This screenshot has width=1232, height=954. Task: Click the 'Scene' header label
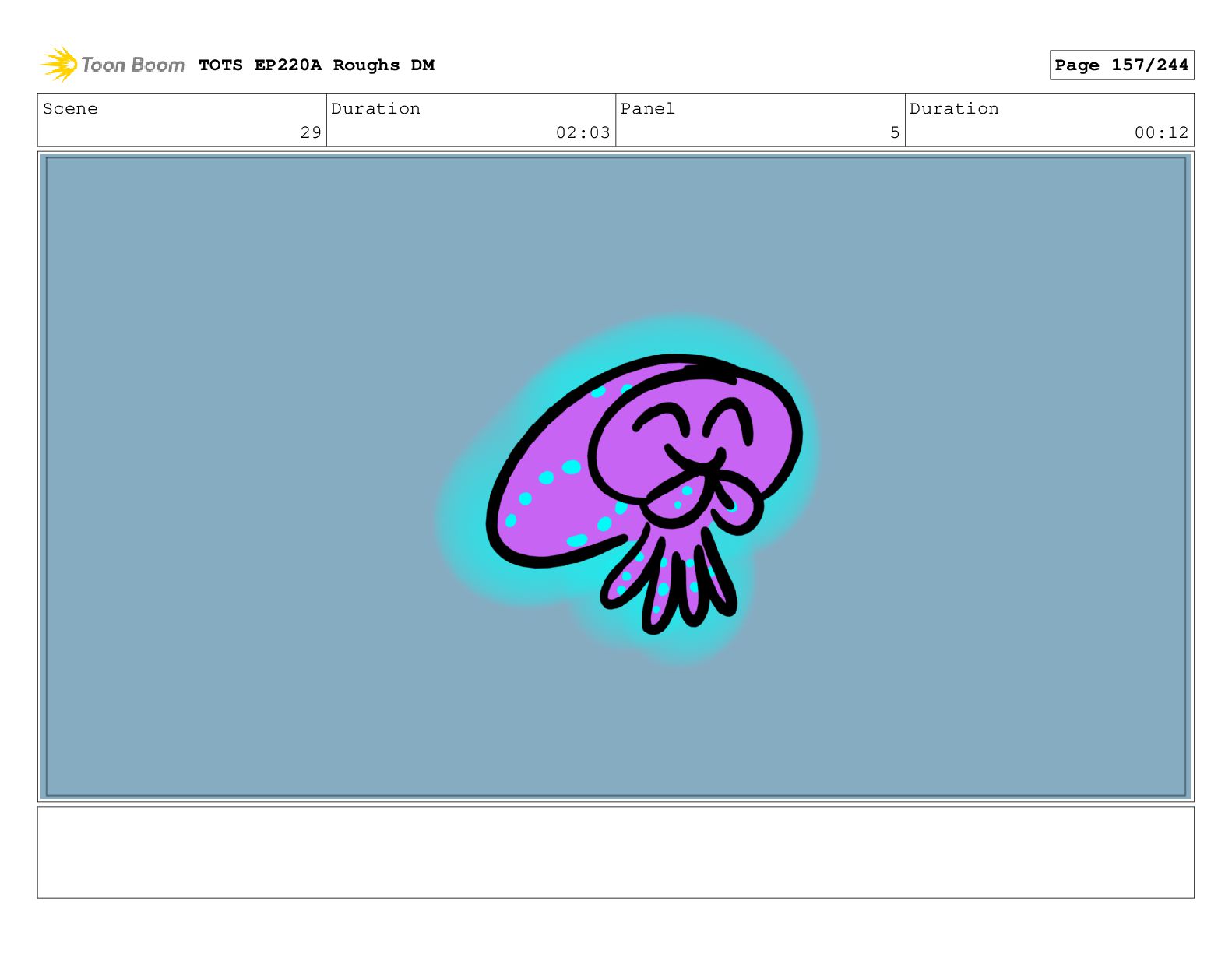[x=70, y=109]
